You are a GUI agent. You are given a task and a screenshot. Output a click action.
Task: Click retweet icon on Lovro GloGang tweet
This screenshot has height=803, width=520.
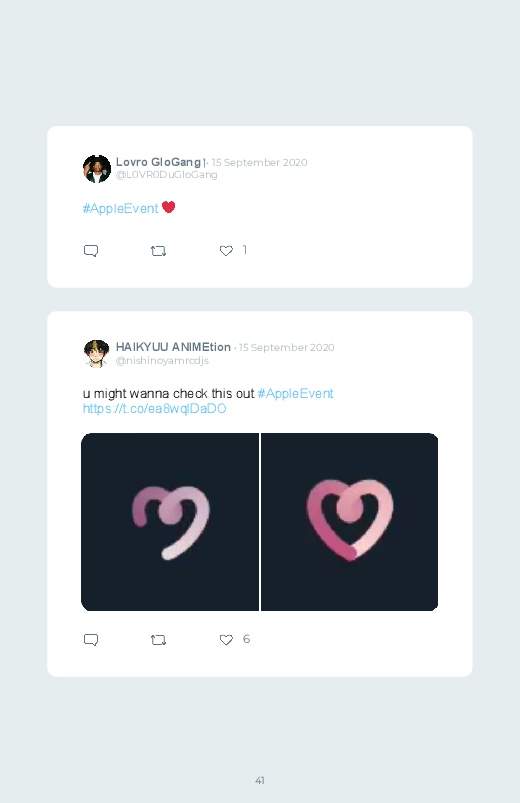point(158,251)
